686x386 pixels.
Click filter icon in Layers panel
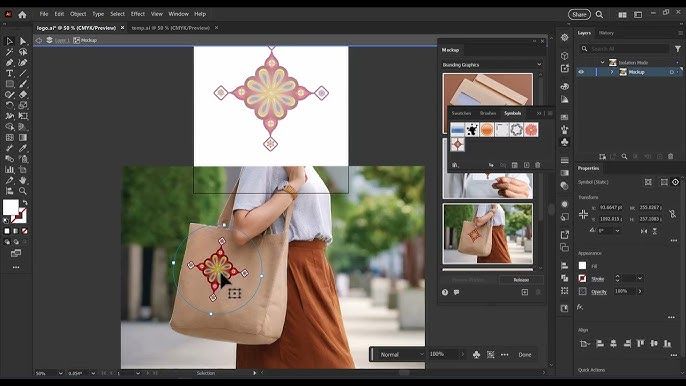(x=678, y=49)
